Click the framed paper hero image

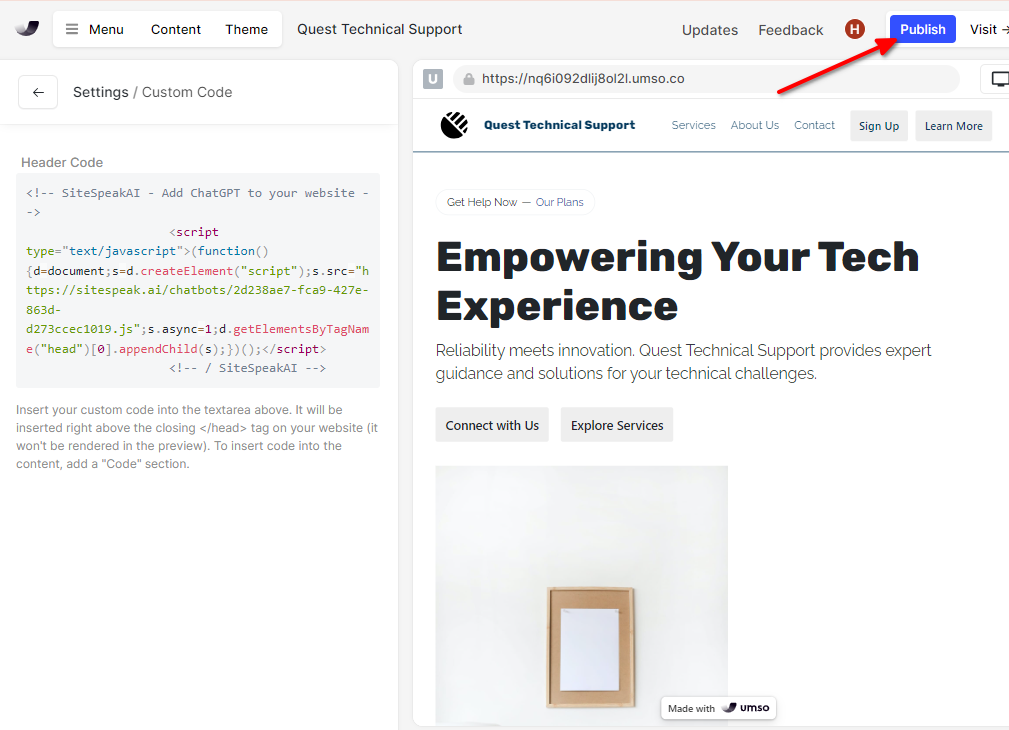(x=582, y=595)
